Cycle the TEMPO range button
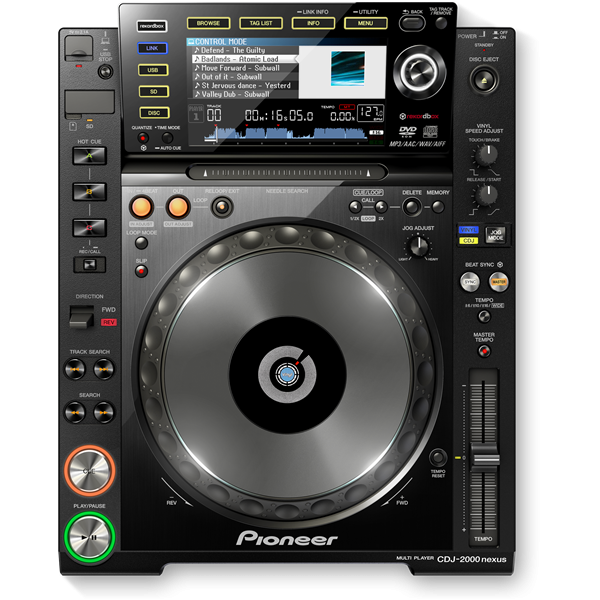This screenshot has width=600, height=600. [484, 316]
